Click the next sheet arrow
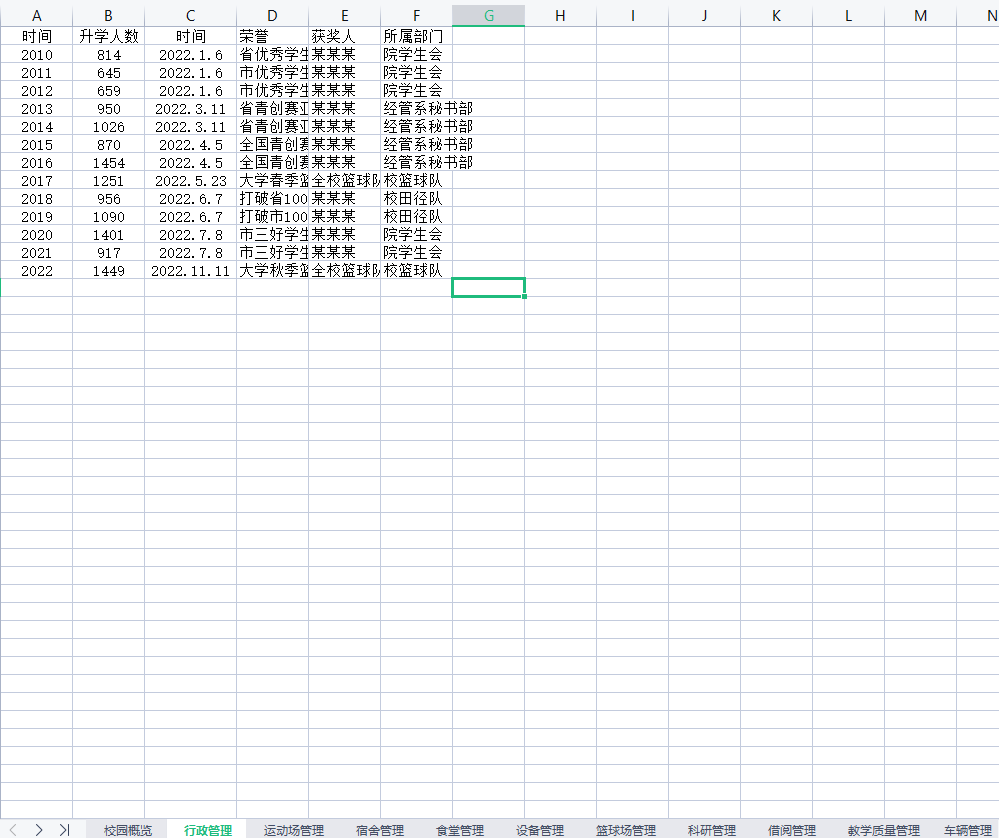 [39, 829]
